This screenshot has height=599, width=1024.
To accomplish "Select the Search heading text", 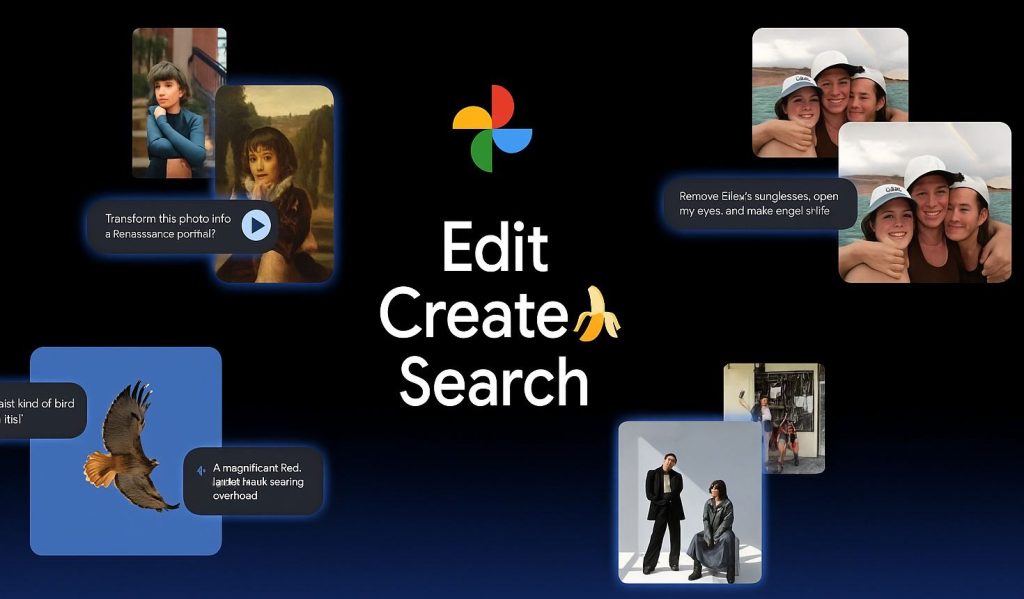I will click(494, 382).
